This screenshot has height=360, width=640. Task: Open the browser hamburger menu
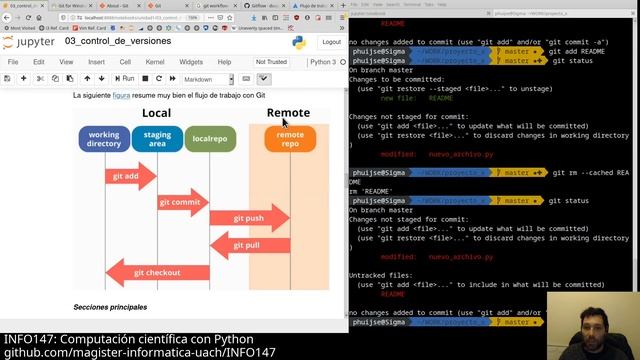pos(342,18)
